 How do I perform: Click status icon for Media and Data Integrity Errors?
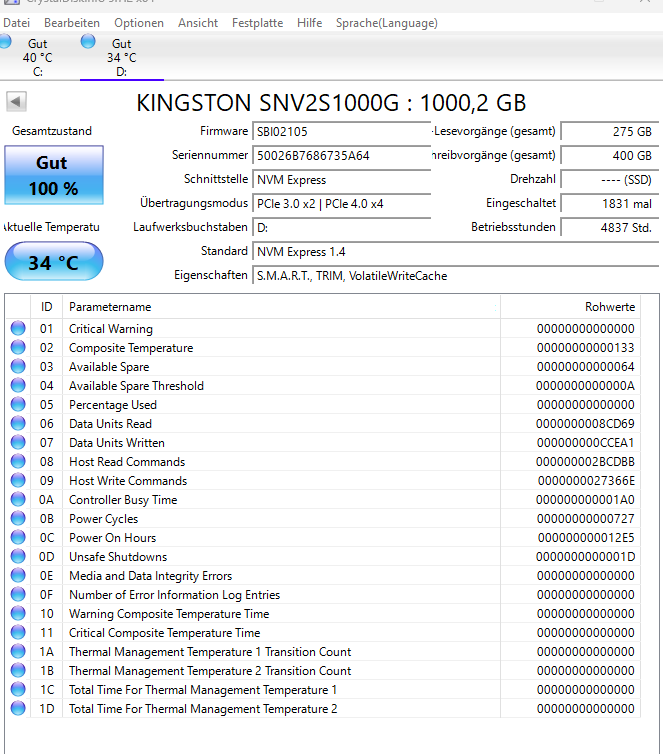click(18, 575)
